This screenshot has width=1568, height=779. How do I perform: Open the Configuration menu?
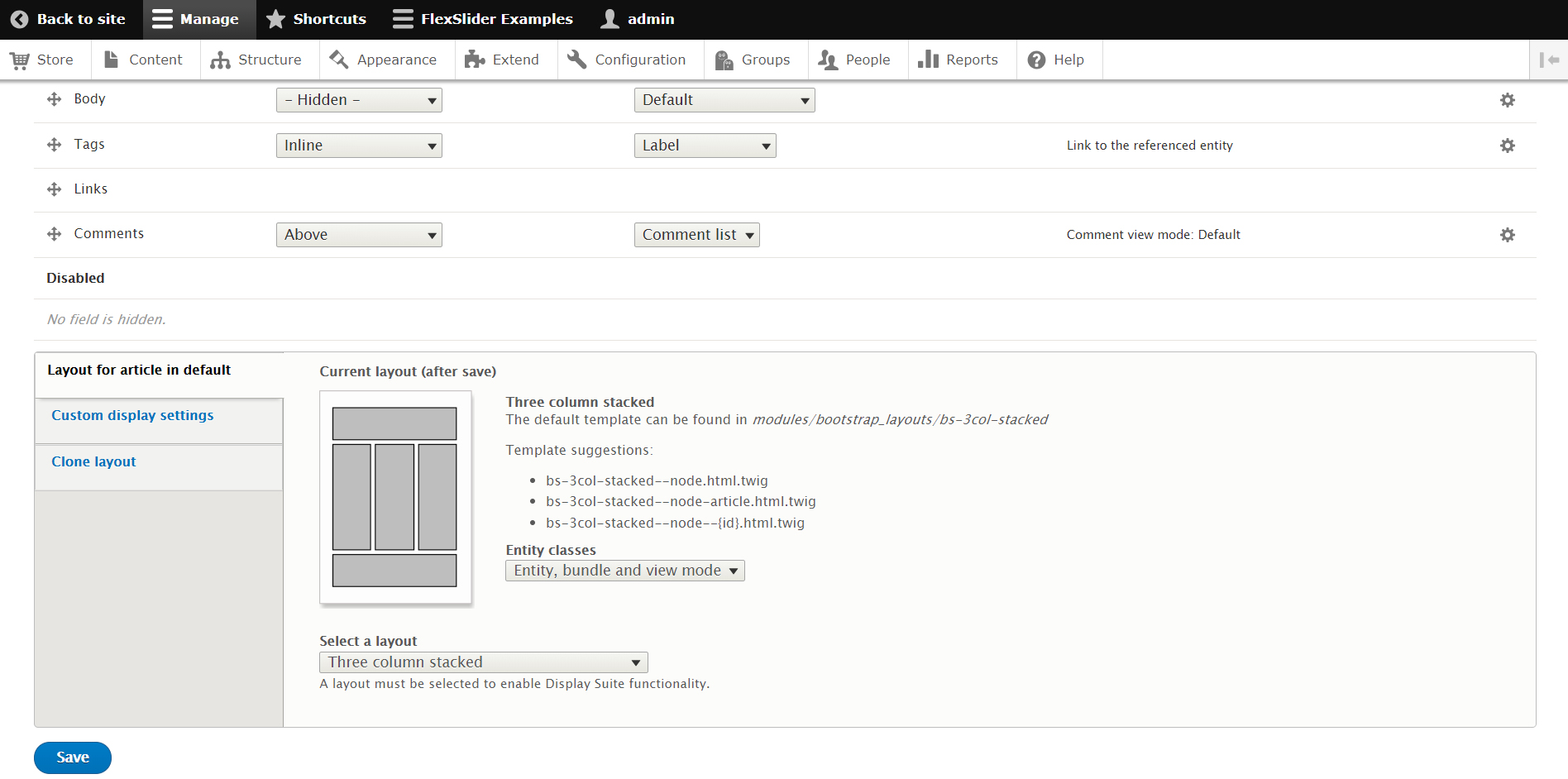(627, 60)
